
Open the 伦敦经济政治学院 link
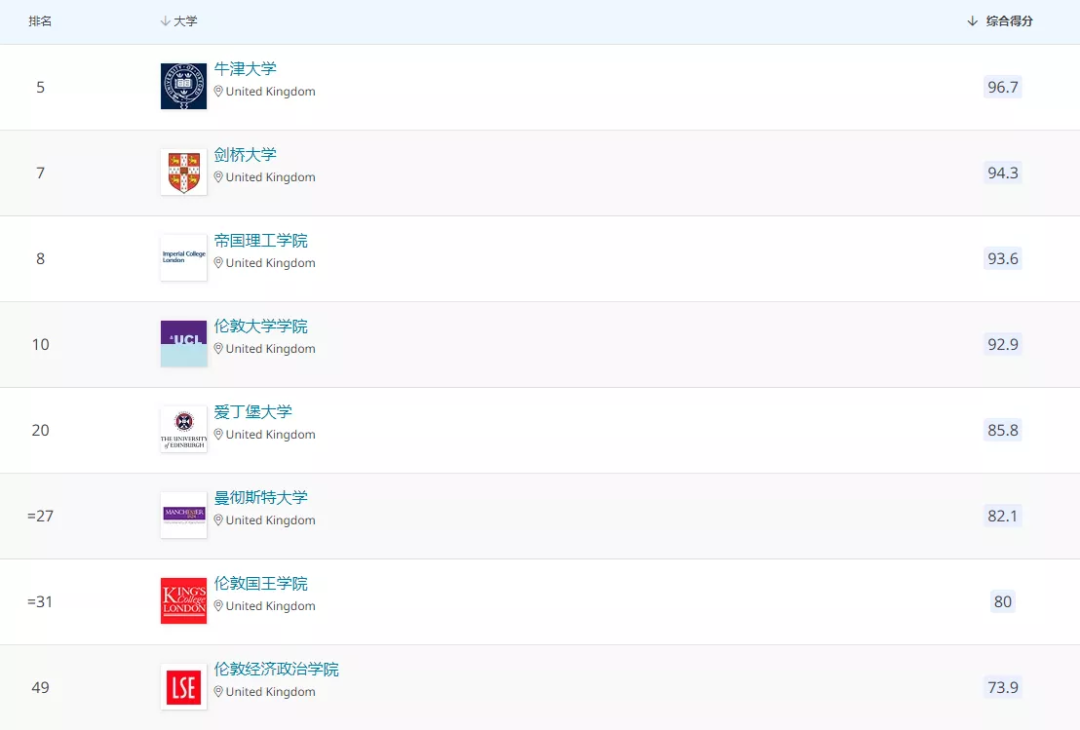coord(276,669)
